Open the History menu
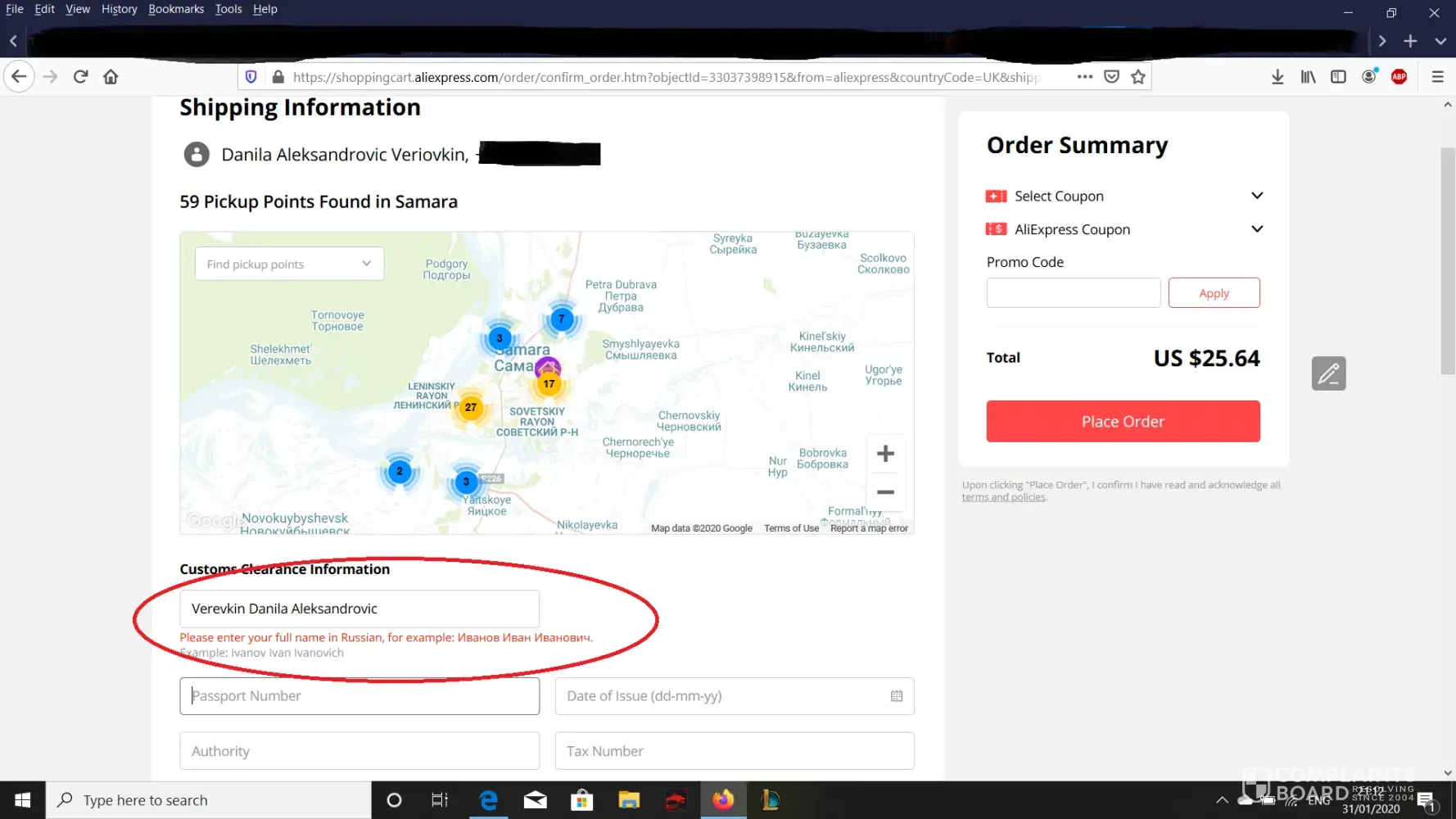The height and width of the screenshot is (819, 1456). (120, 9)
